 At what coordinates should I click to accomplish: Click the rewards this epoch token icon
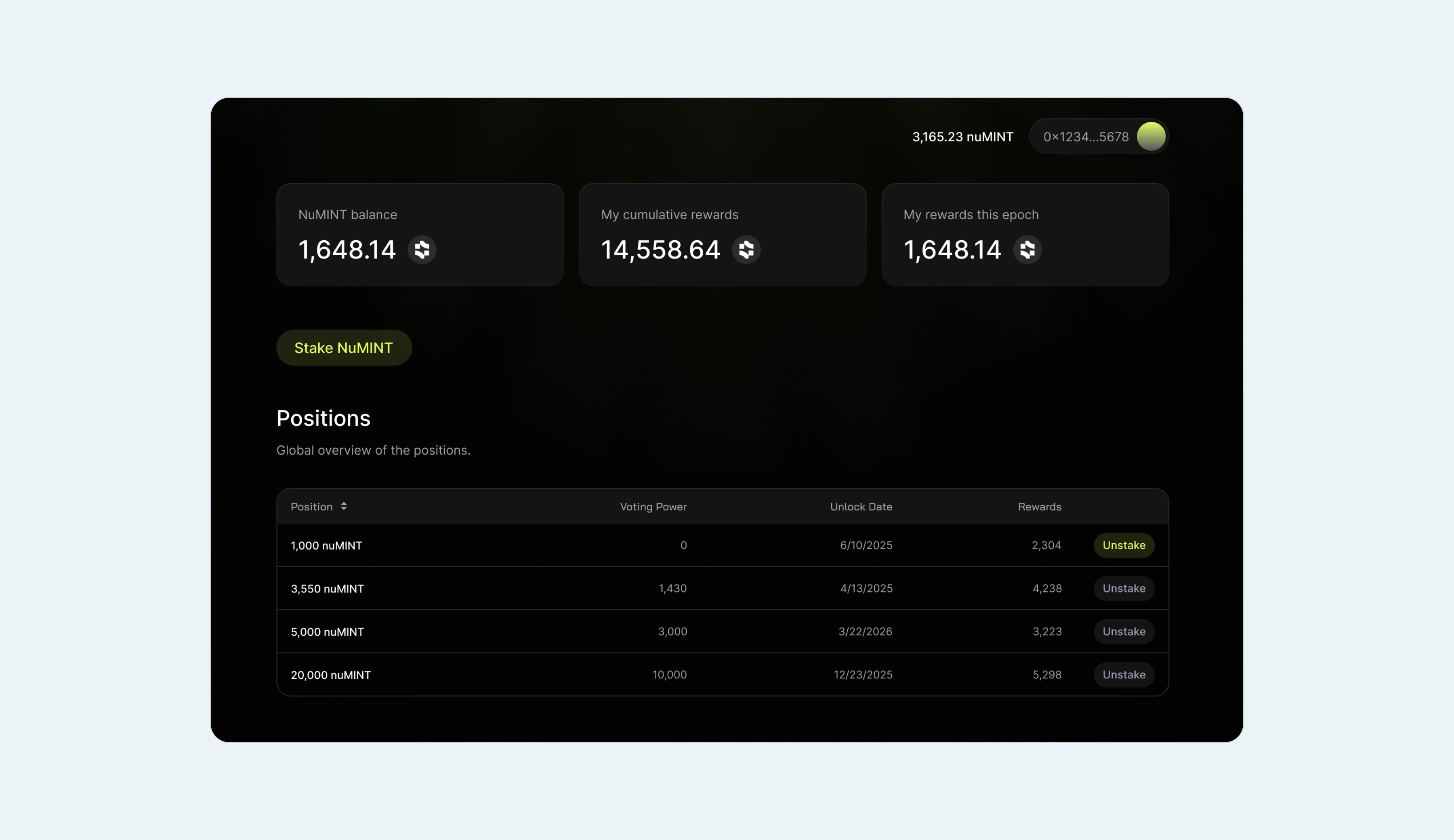1027,250
